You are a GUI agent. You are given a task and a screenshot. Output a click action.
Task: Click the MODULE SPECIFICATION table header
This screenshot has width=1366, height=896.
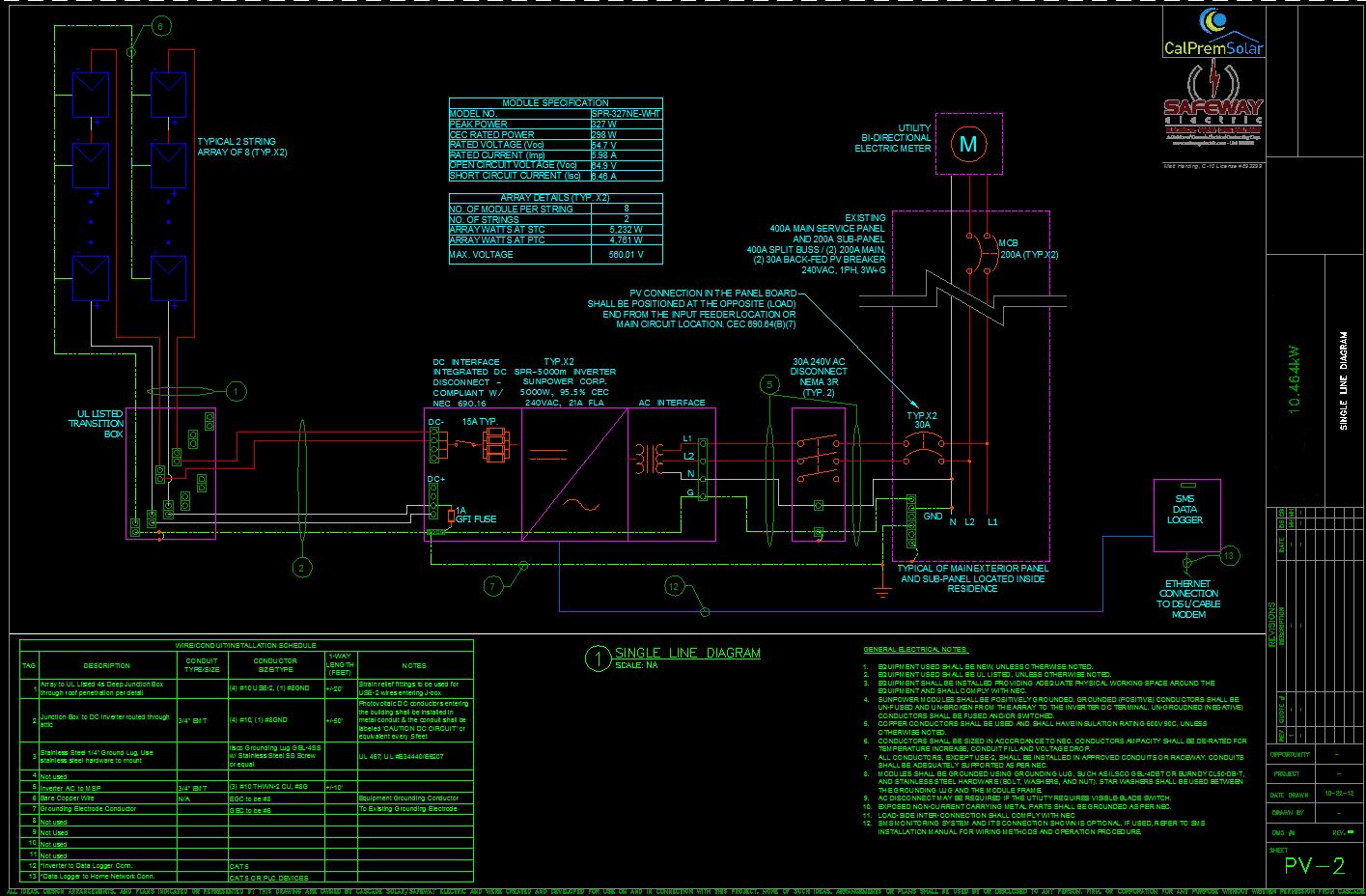click(x=556, y=102)
